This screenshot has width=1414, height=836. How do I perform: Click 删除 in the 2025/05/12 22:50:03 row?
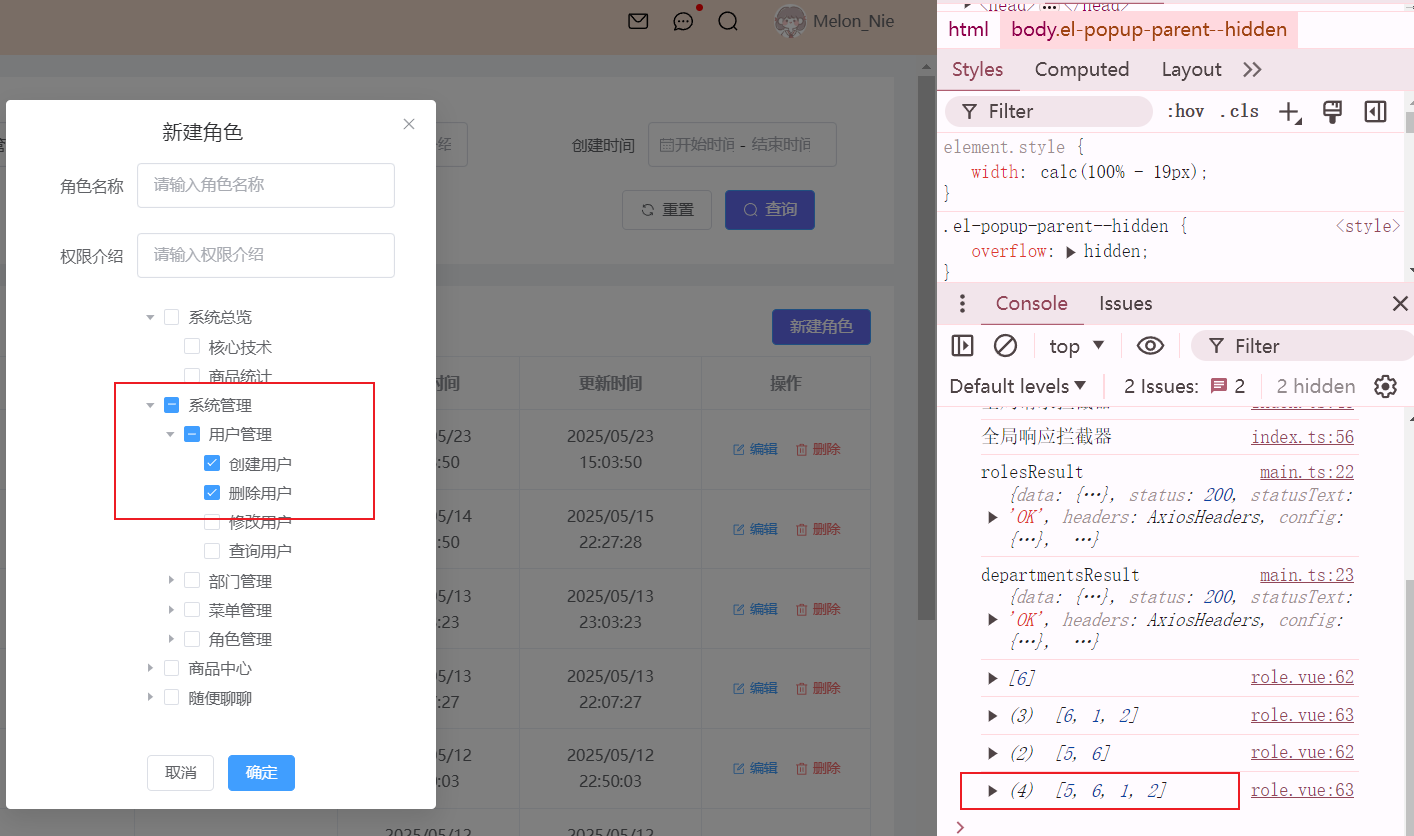[x=818, y=768]
